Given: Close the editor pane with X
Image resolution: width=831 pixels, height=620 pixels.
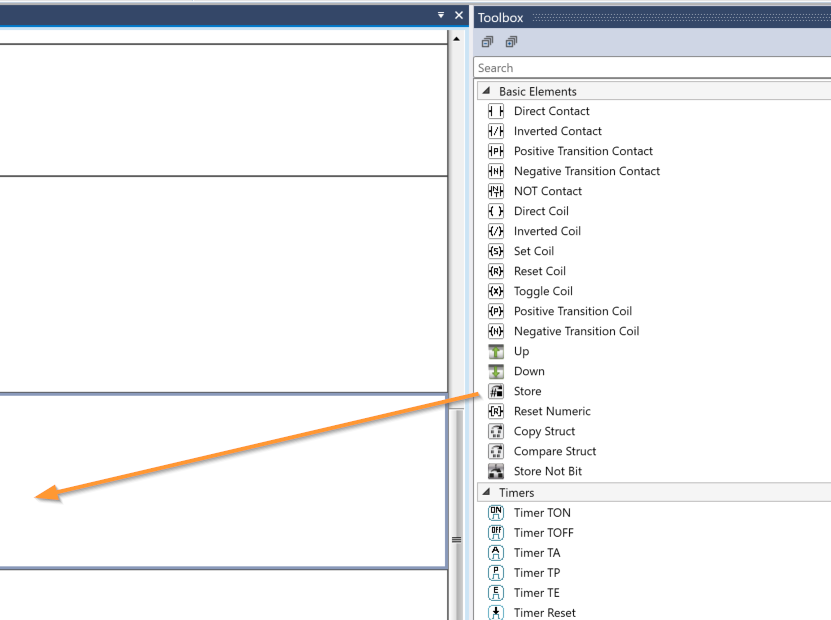Looking at the screenshot, I should point(459,15).
